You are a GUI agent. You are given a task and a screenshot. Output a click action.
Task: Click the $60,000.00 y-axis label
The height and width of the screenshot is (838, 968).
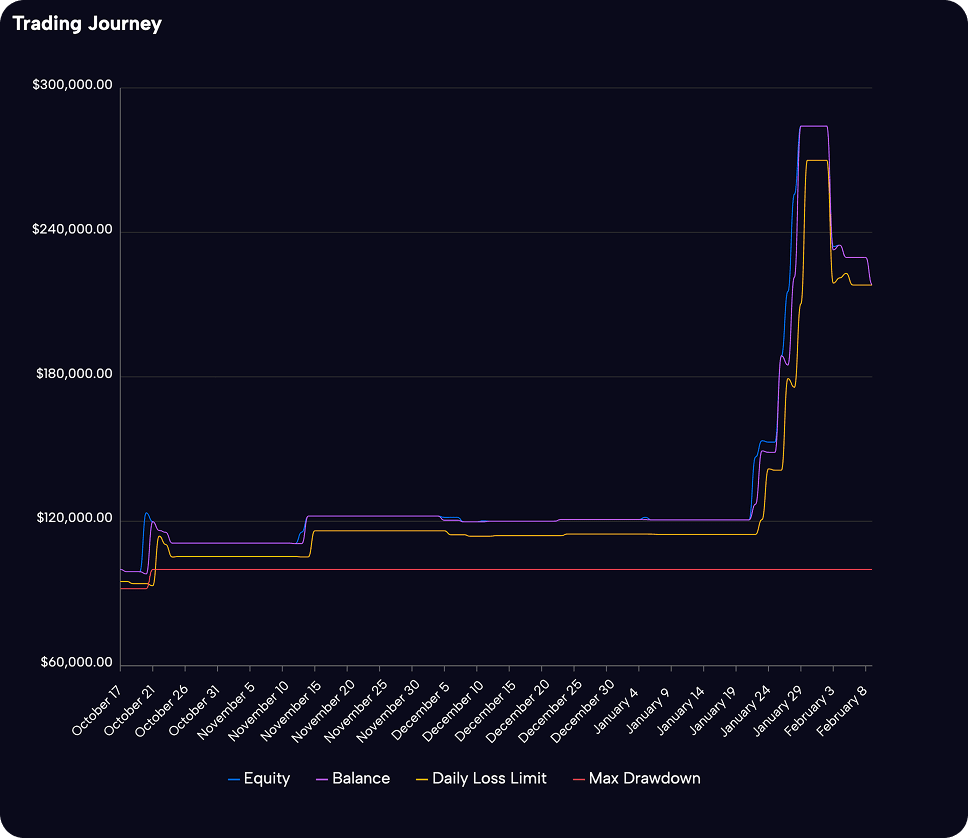click(77, 662)
